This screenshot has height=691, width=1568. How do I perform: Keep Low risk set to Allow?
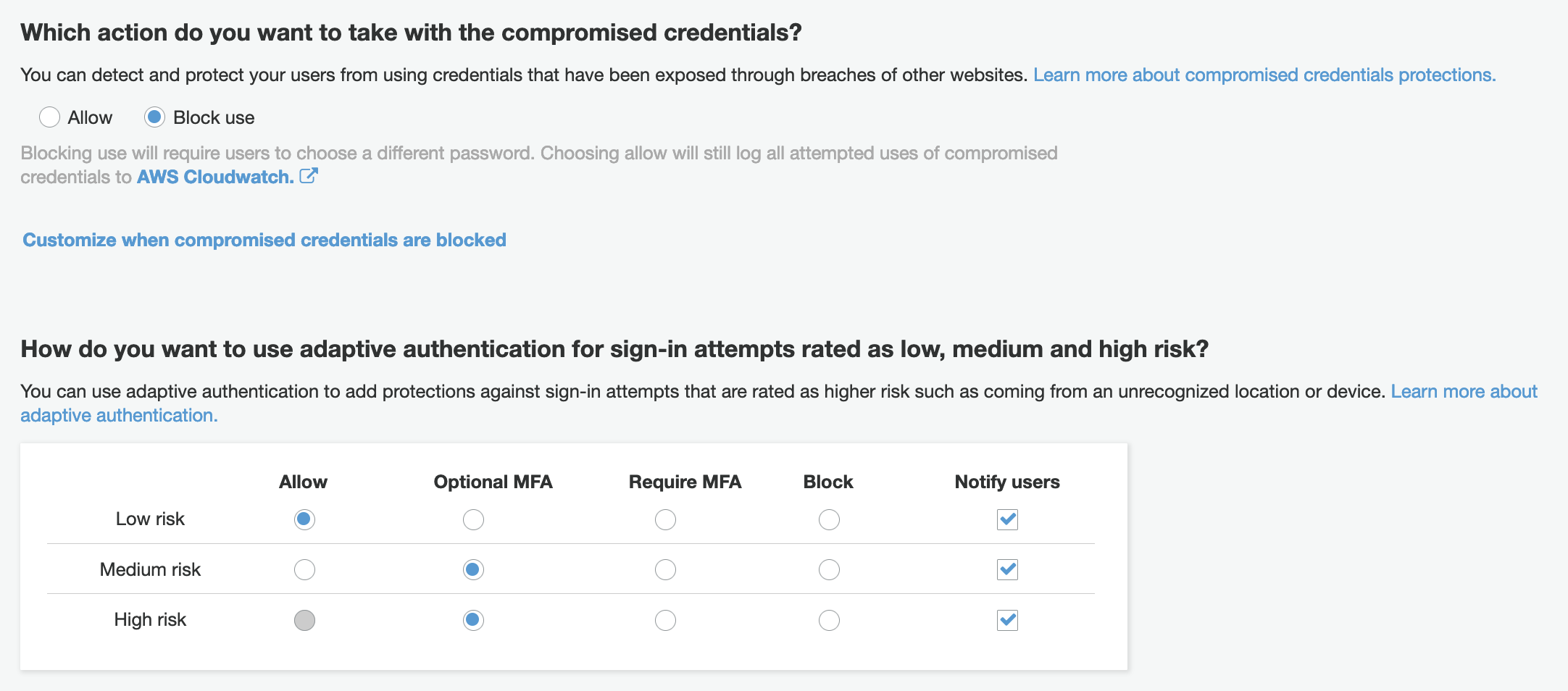304,519
